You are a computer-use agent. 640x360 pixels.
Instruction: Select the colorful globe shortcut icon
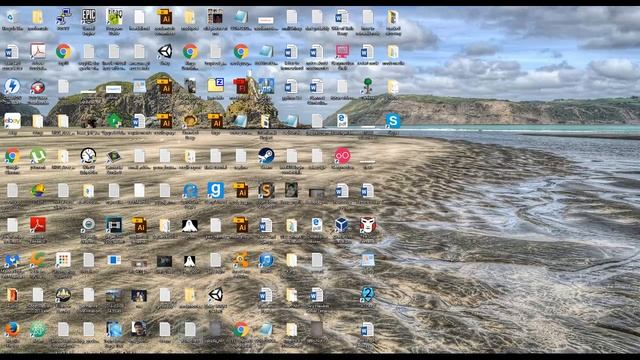pos(38,190)
